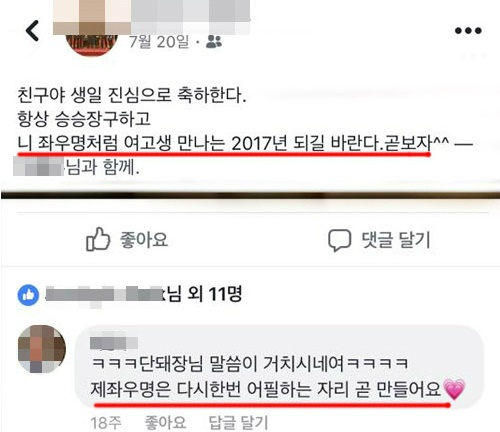Tap the thumbs-up 좋아요 icon under post
The width and height of the screenshot is (500, 432).
pyautogui.click(x=98, y=239)
